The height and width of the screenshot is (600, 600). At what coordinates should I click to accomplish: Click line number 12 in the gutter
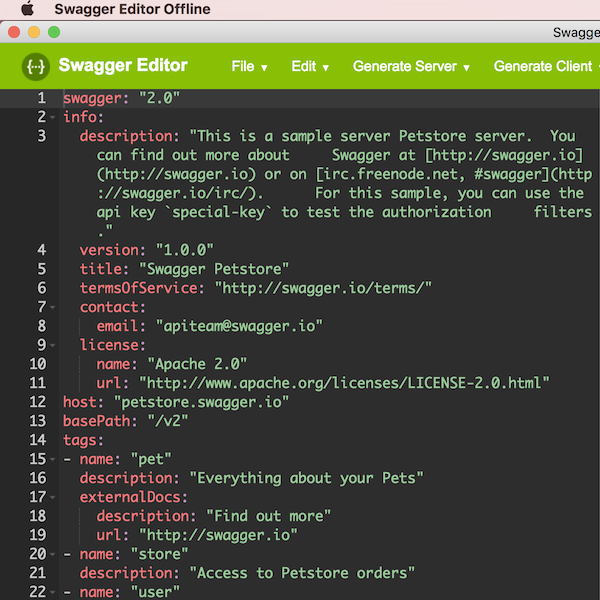[38, 402]
